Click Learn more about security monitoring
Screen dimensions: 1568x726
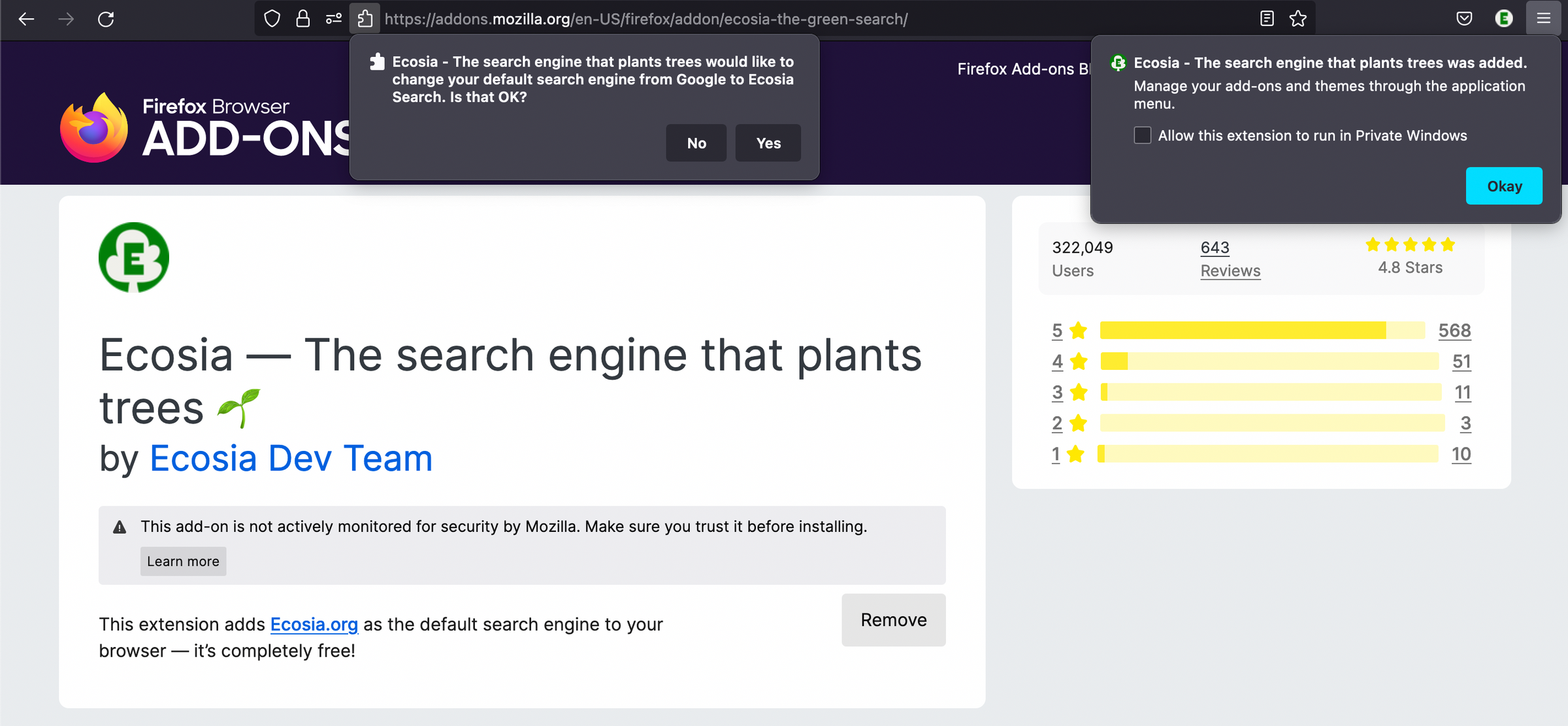point(183,561)
